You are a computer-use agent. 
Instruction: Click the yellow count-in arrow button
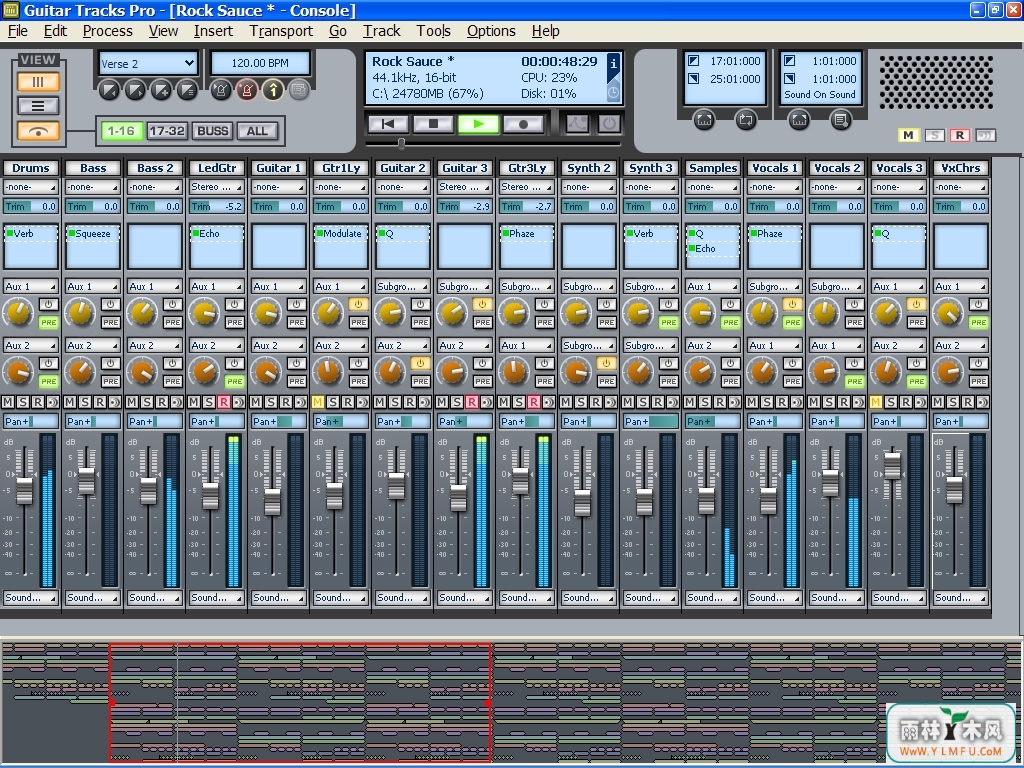click(x=273, y=90)
